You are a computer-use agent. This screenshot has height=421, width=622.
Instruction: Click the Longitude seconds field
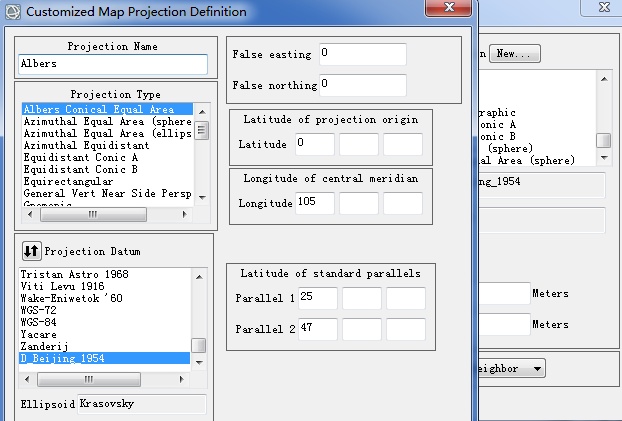(403, 203)
